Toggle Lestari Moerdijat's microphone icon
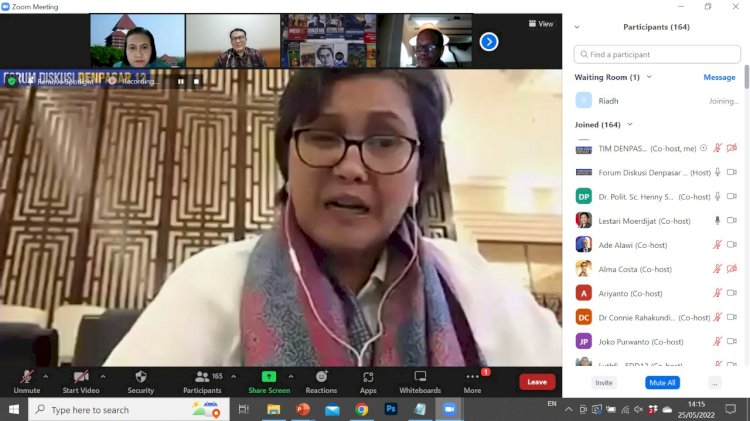The image size is (750, 421). (x=717, y=221)
